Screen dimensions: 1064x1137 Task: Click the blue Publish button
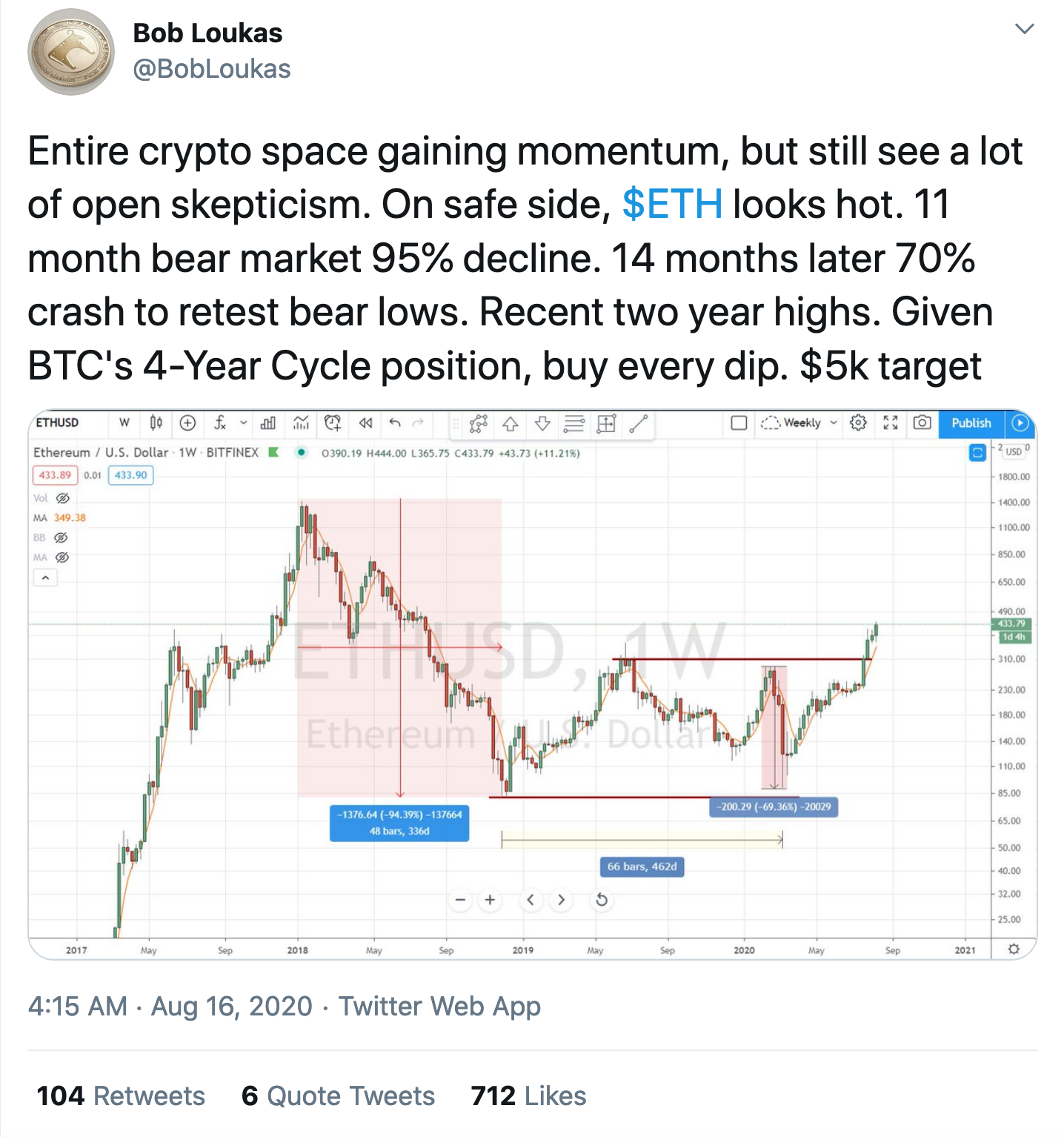971,424
